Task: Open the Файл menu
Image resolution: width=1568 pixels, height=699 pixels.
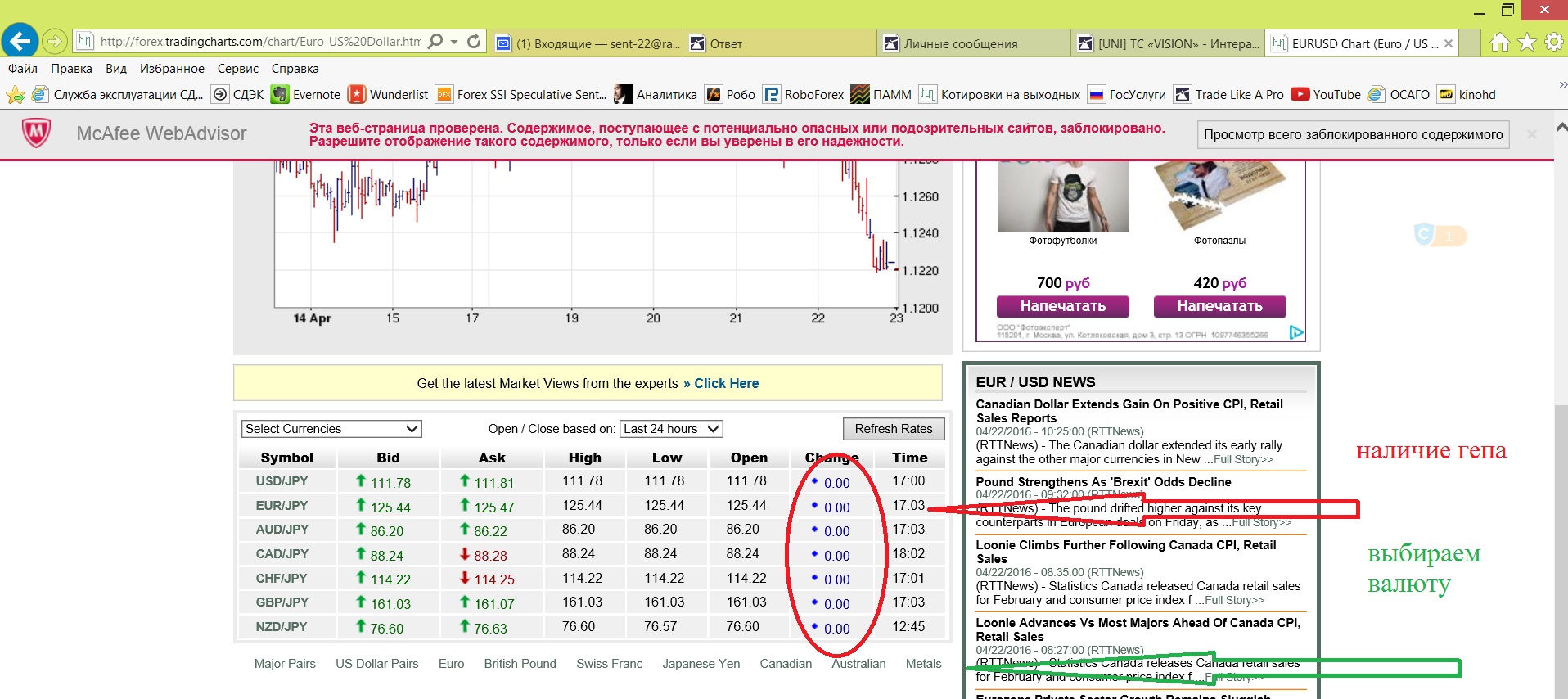Action: tap(23, 69)
